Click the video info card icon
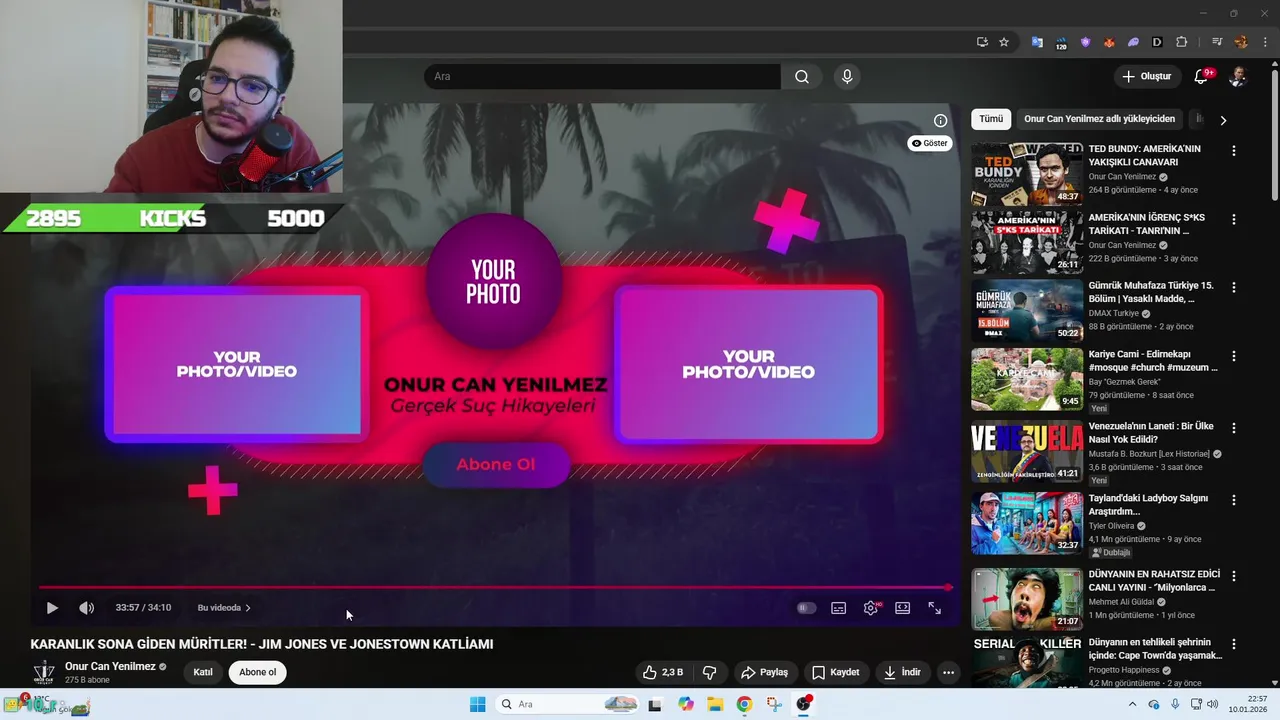1280x720 pixels. 940,121
